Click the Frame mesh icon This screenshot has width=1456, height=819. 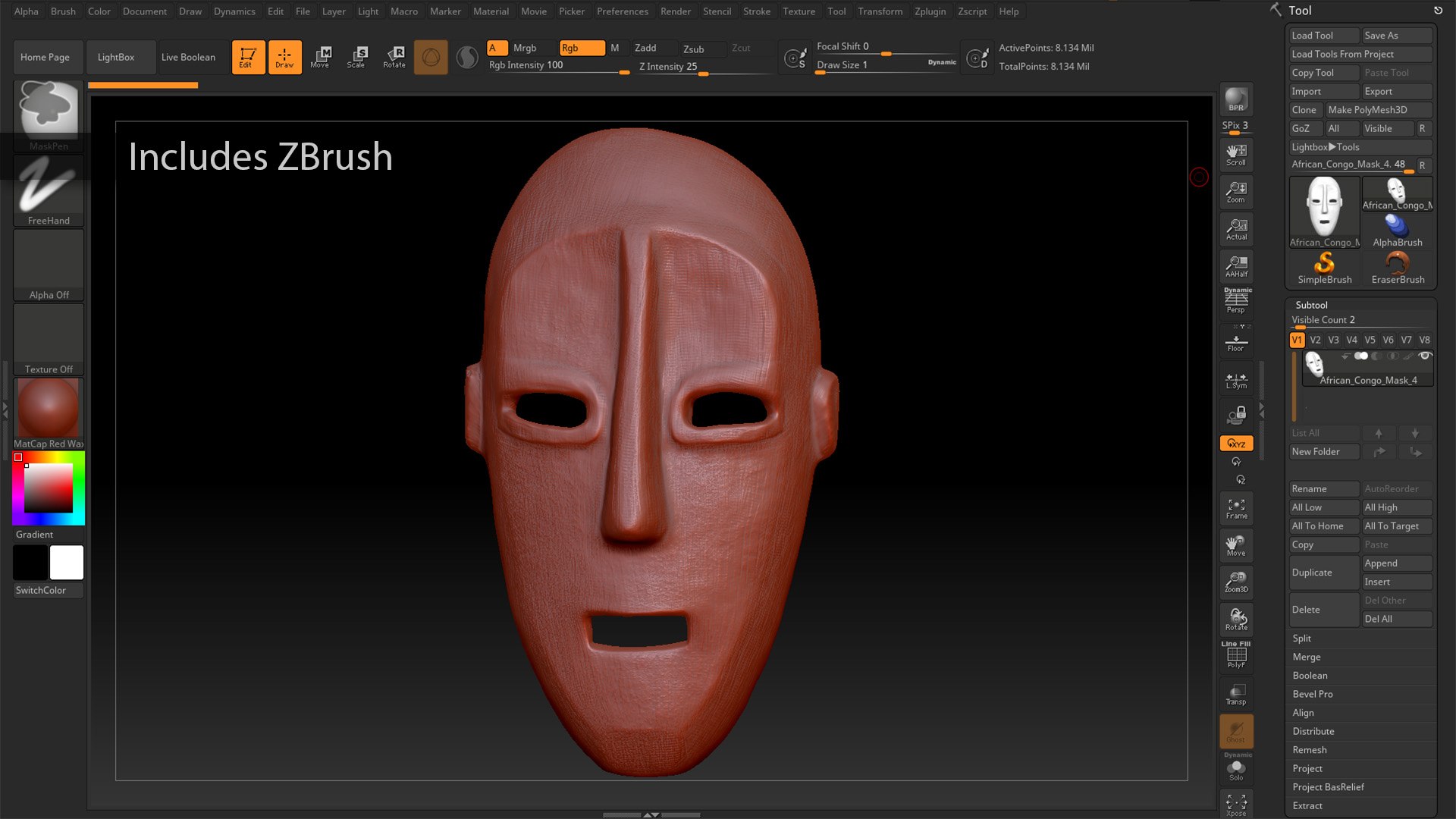(1236, 508)
